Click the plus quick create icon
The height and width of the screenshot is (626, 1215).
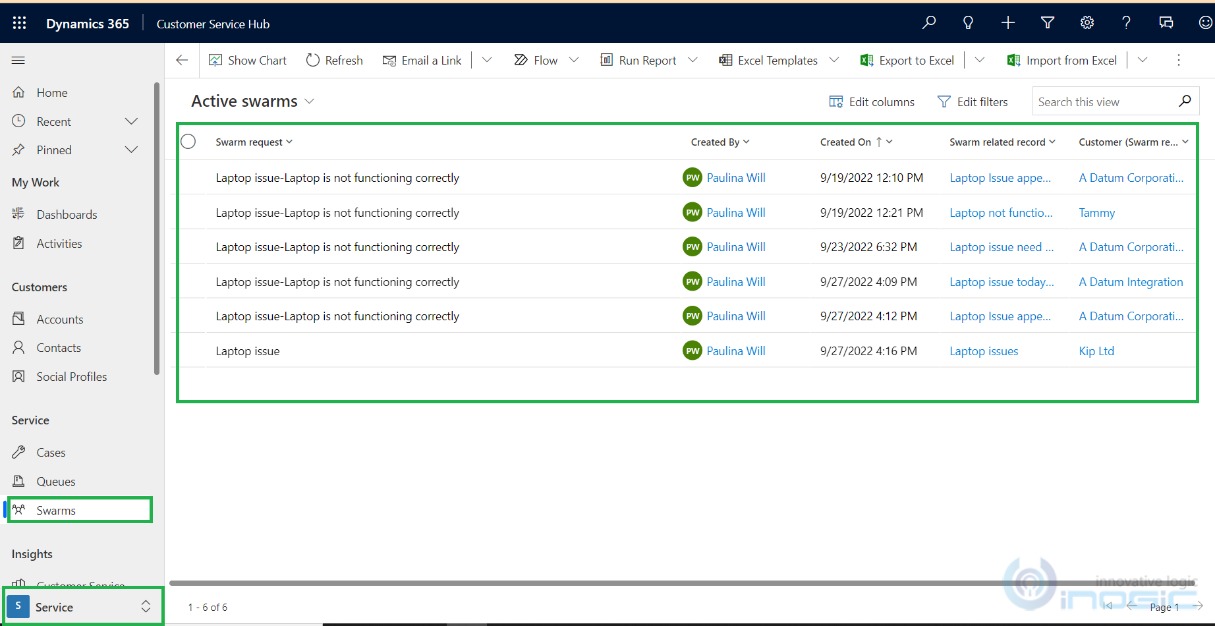(1008, 23)
